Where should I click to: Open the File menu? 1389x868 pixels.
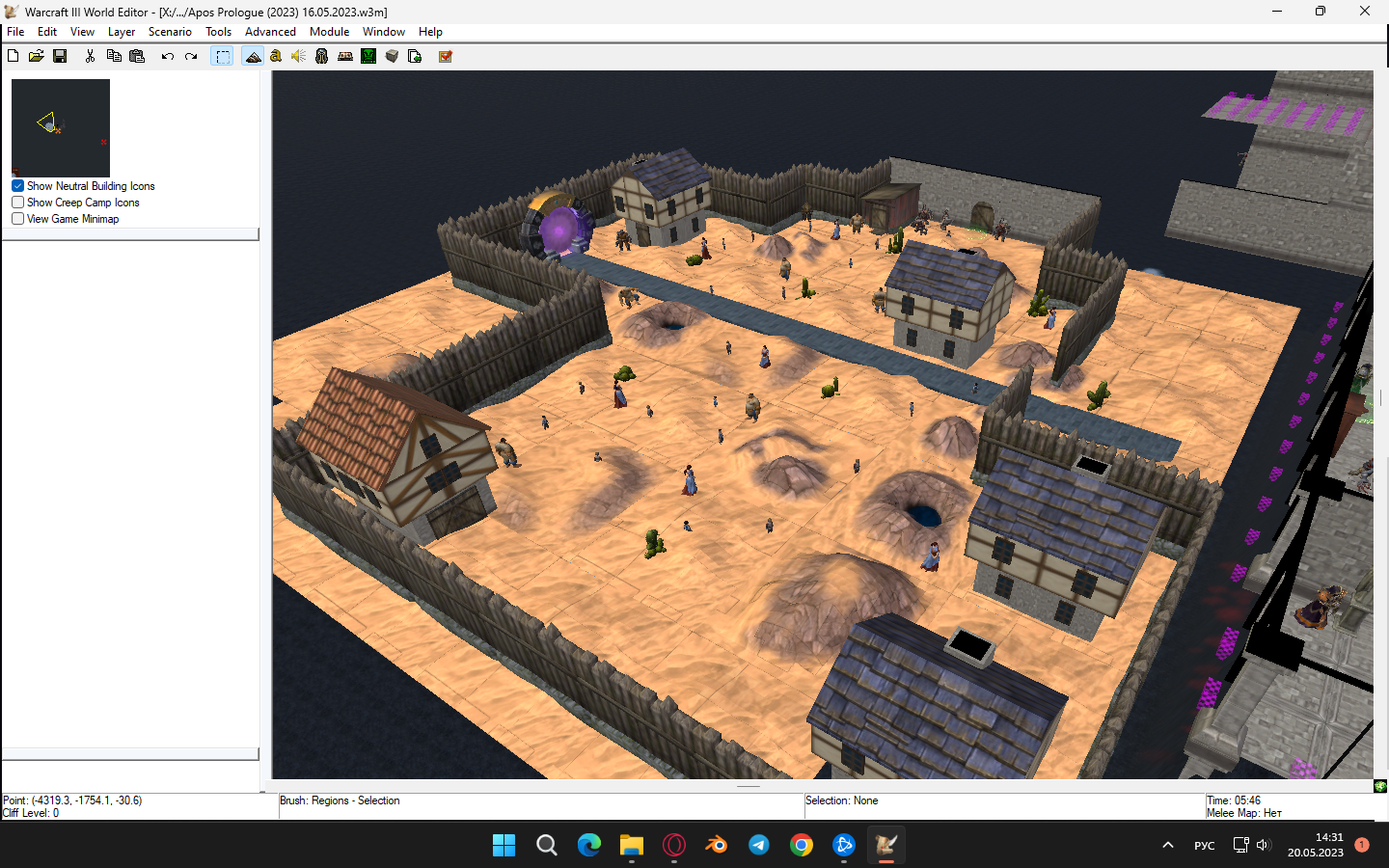click(x=15, y=32)
